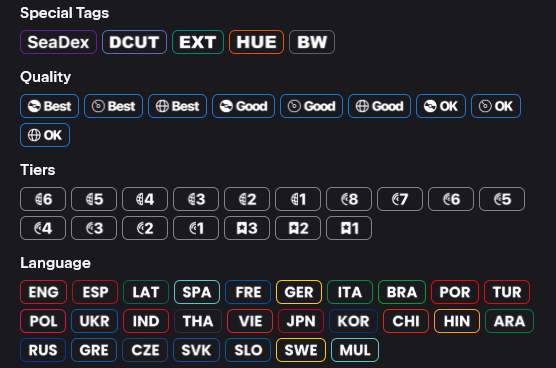This screenshot has width=556, height=368.
Task: Click the GER language tag
Action: click(299, 292)
